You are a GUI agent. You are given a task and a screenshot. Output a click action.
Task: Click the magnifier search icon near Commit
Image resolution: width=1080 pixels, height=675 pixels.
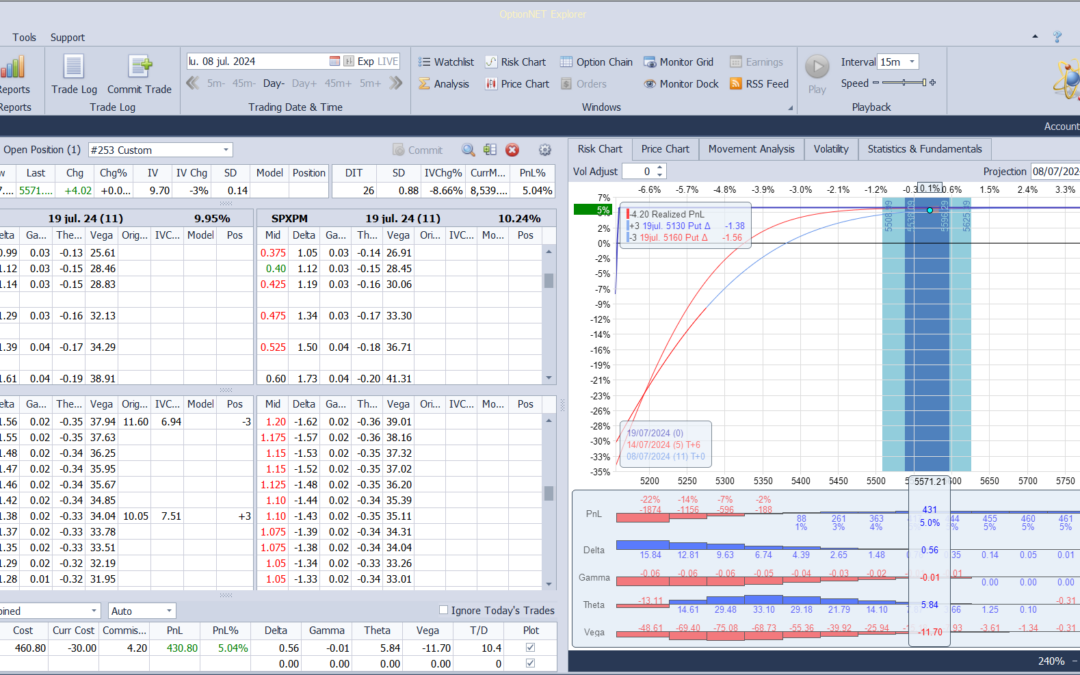468,150
